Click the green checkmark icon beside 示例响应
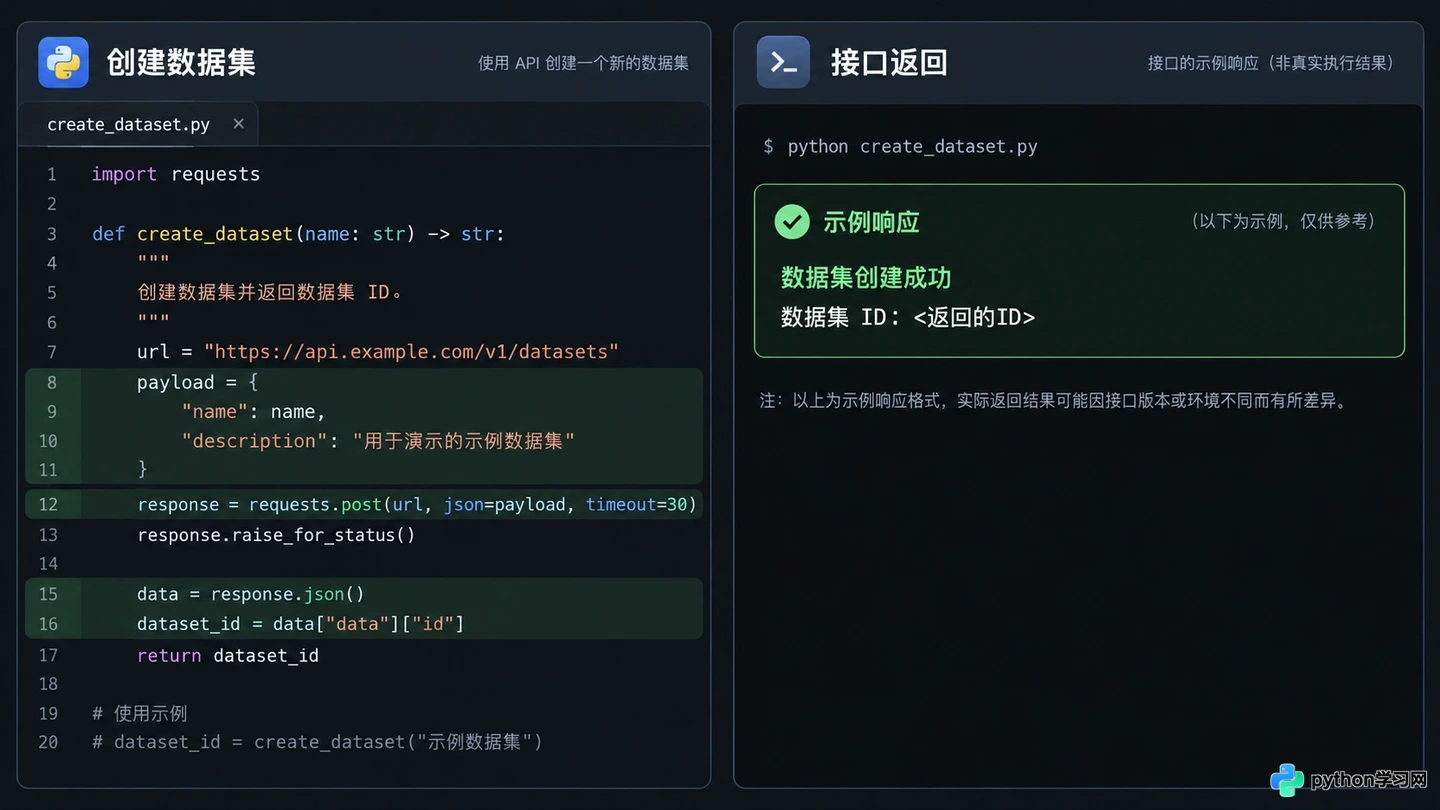 (x=792, y=221)
